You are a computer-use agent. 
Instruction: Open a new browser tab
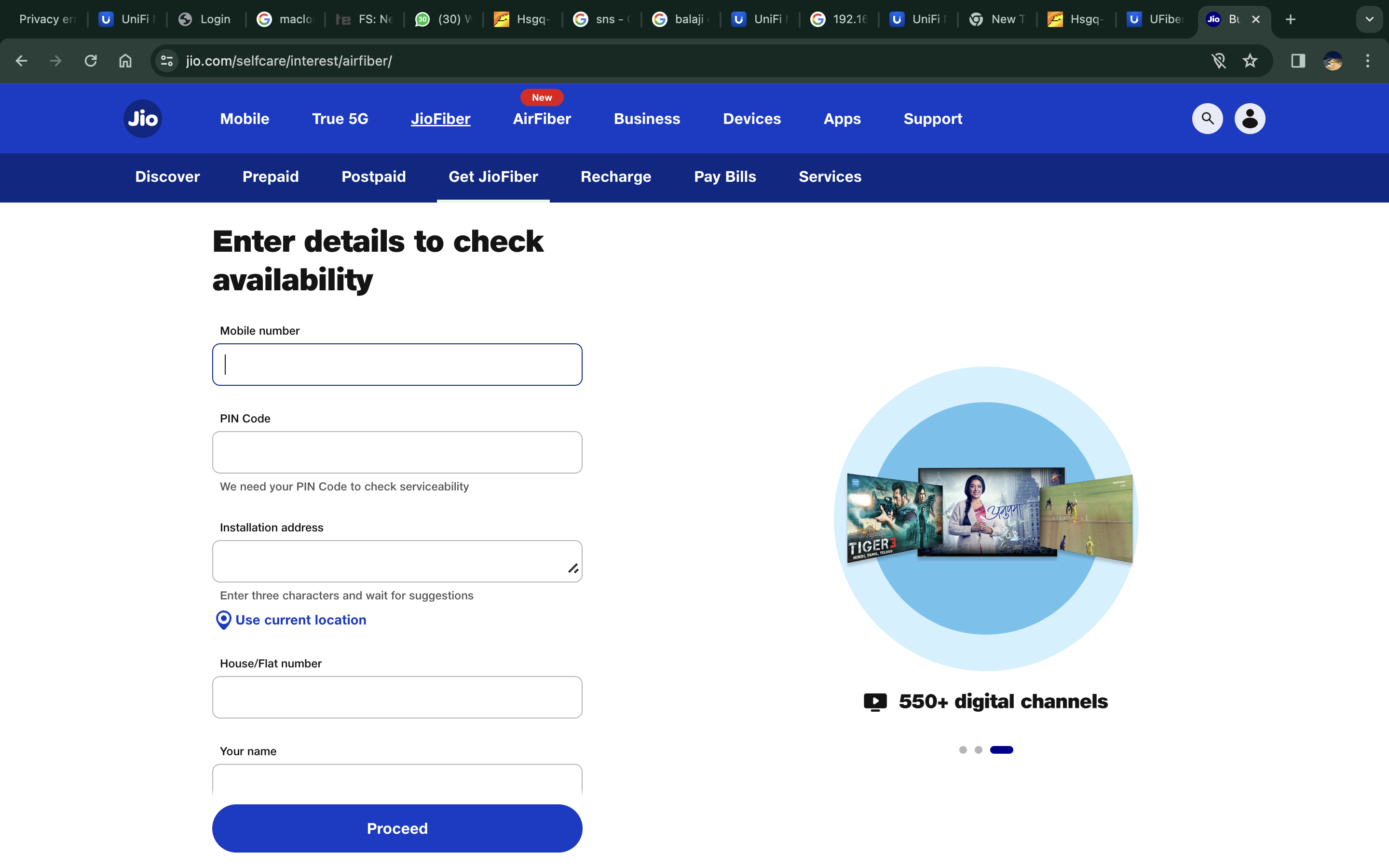[x=1290, y=19]
